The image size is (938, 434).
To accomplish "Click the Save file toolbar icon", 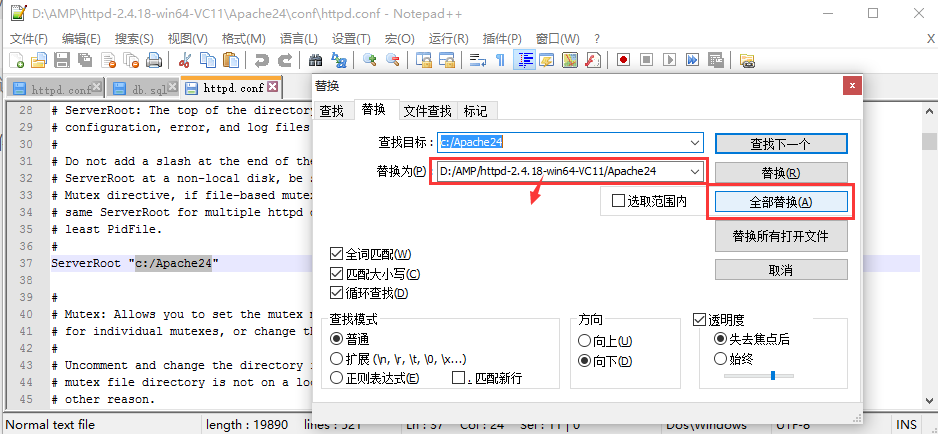I will click(x=62, y=60).
